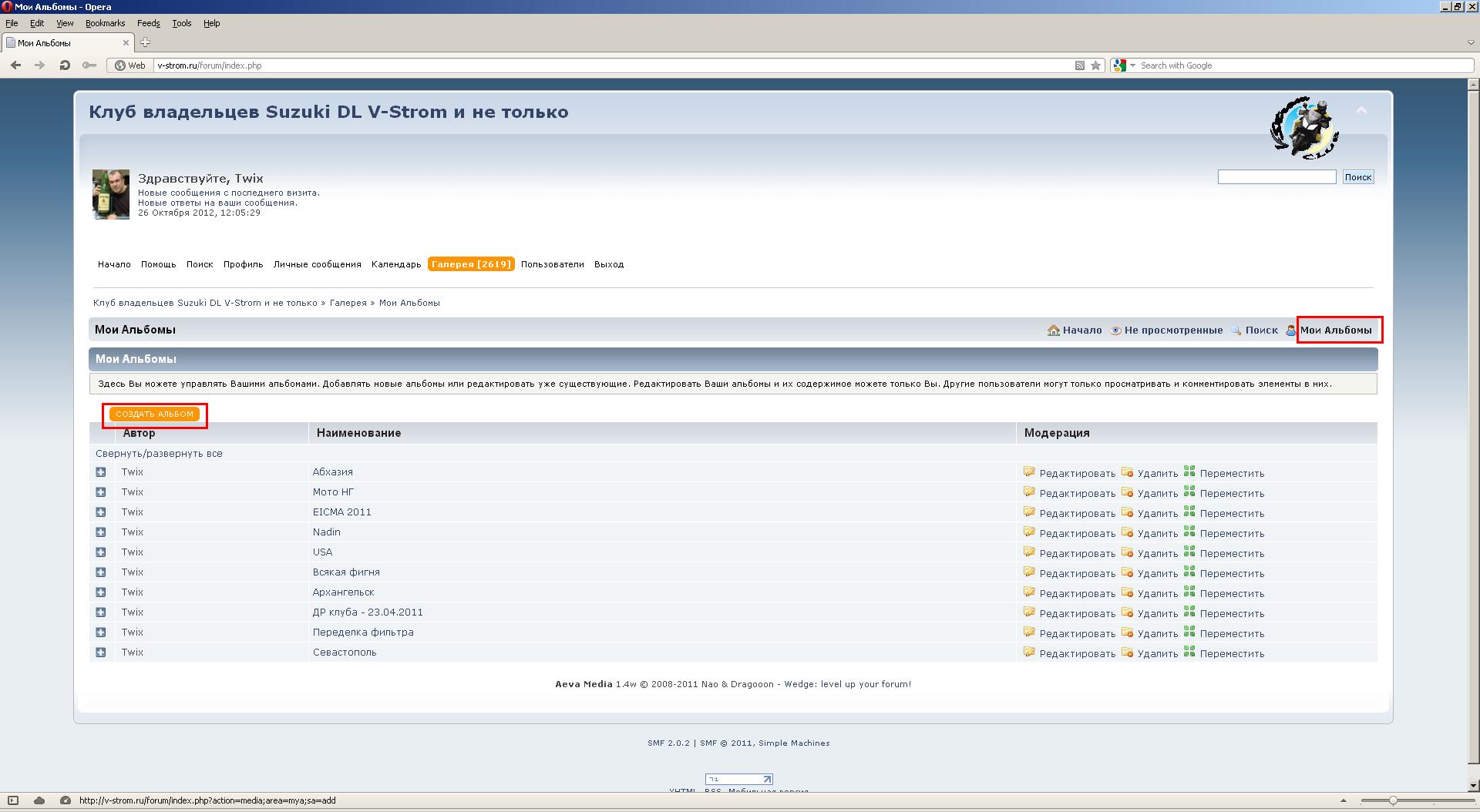The width and height of the screenshot is (1480, 812).
Task: Reload the page with the refresh icon
Action: click(65, 65)
